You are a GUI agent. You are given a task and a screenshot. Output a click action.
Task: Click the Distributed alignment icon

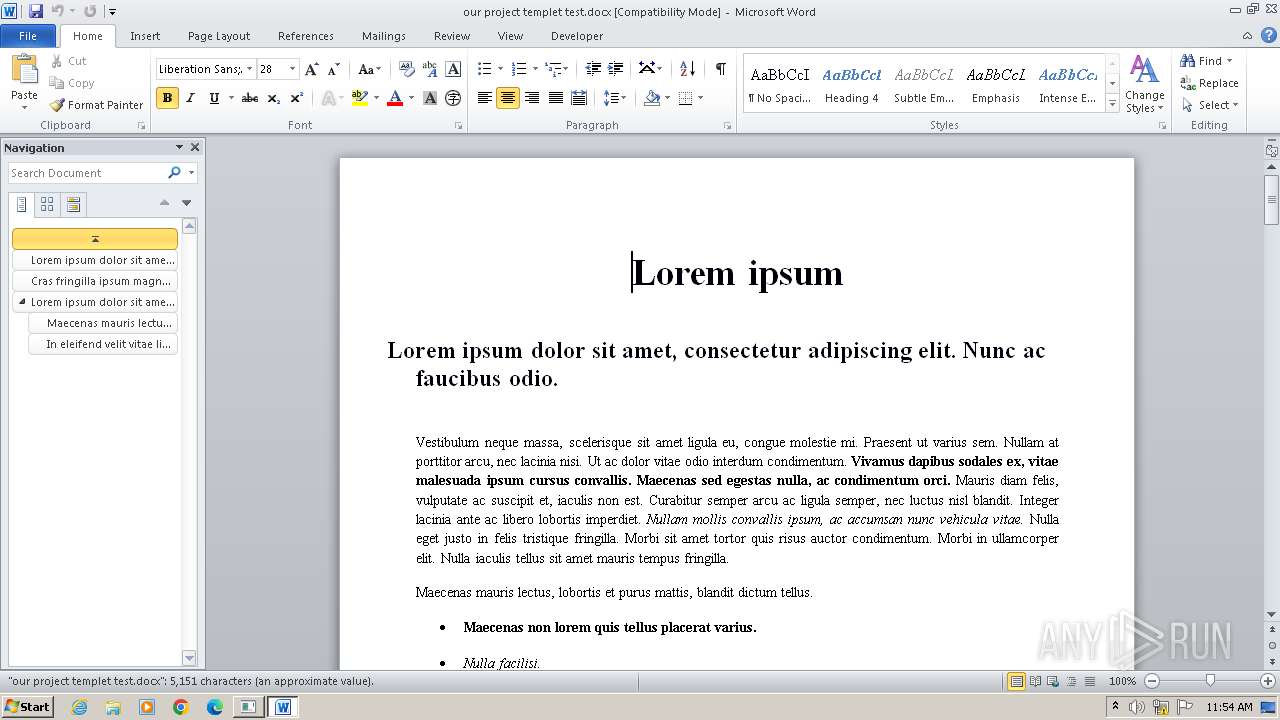point(578,98)
